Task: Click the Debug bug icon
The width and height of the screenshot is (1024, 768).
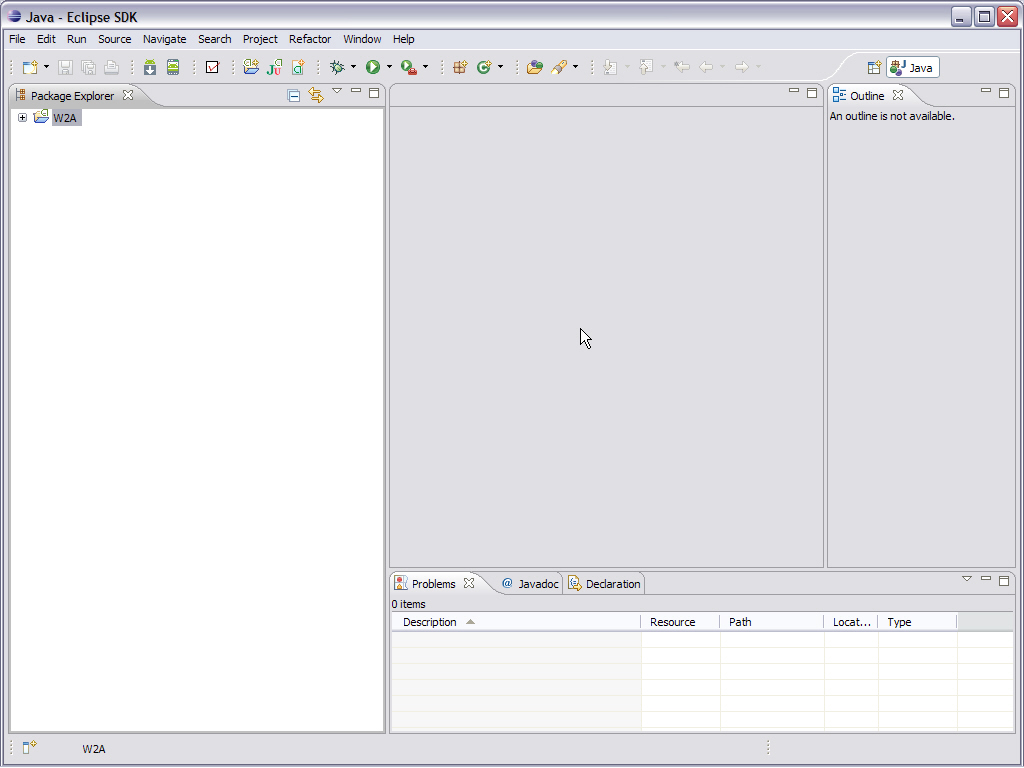Action: 338,67
